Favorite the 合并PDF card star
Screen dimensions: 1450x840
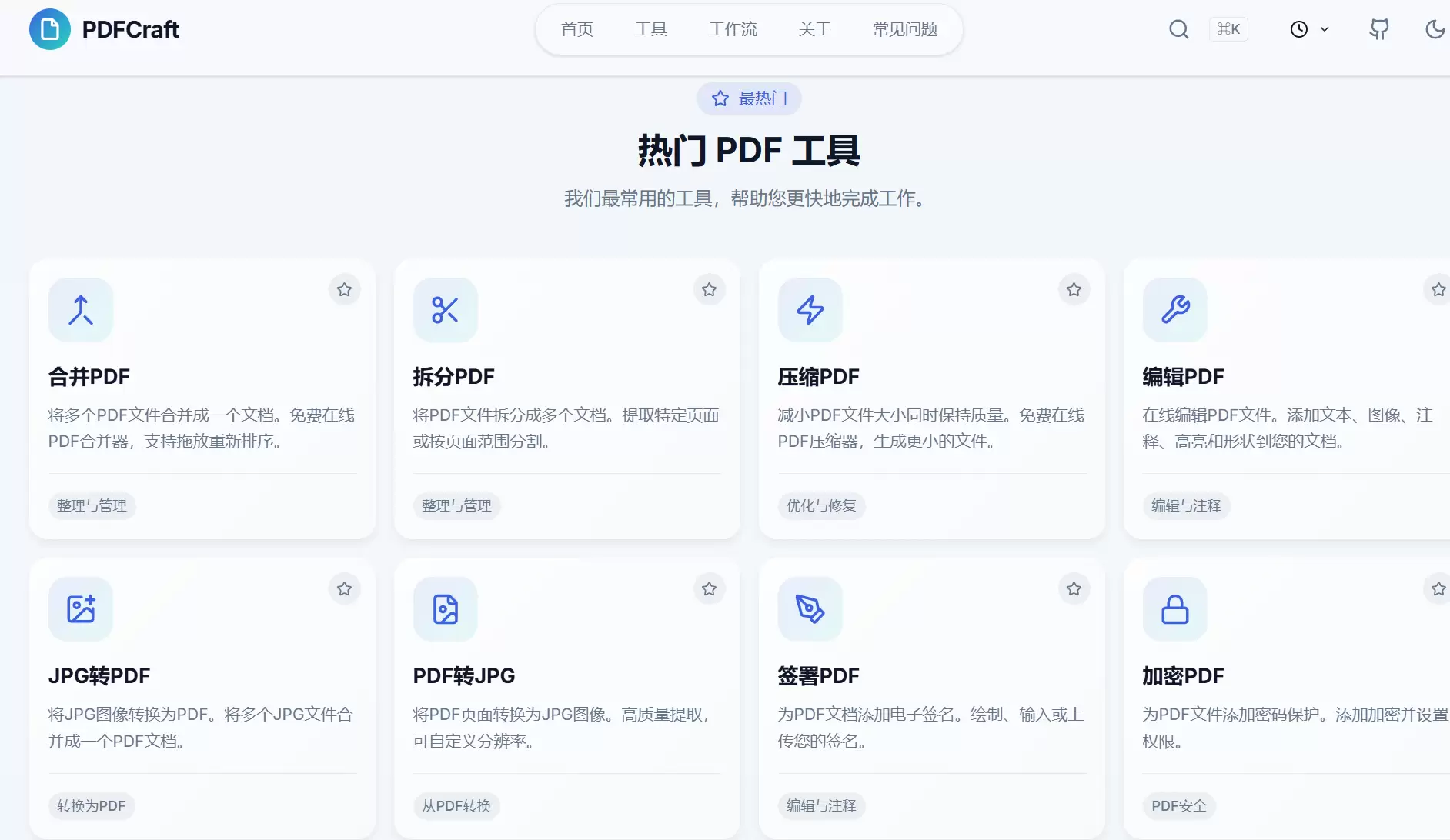pyautogui.click(x=345, y=290)
